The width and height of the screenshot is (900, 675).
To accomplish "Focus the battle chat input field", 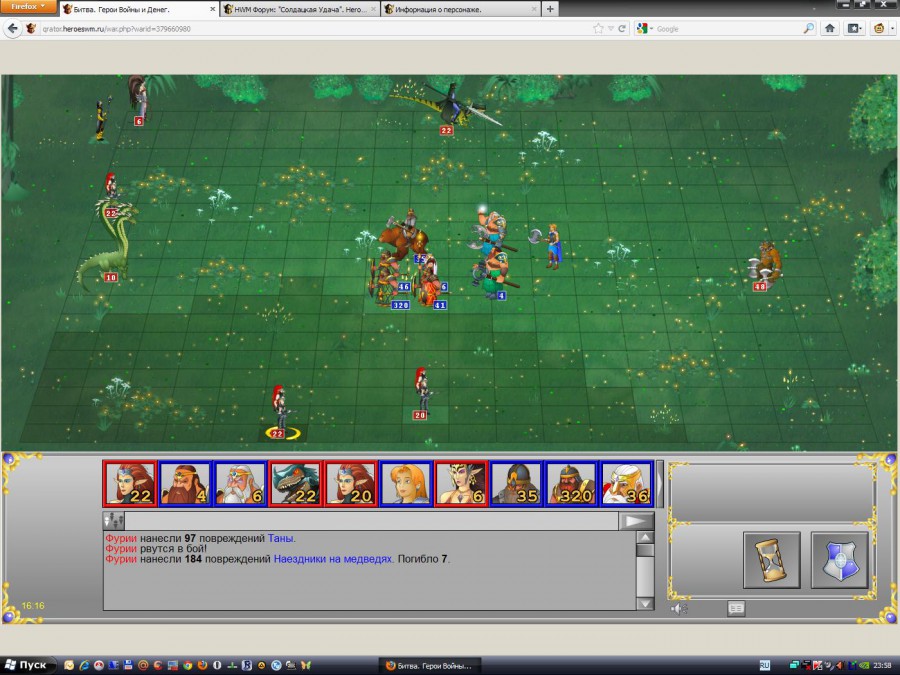I will point(371,521).
